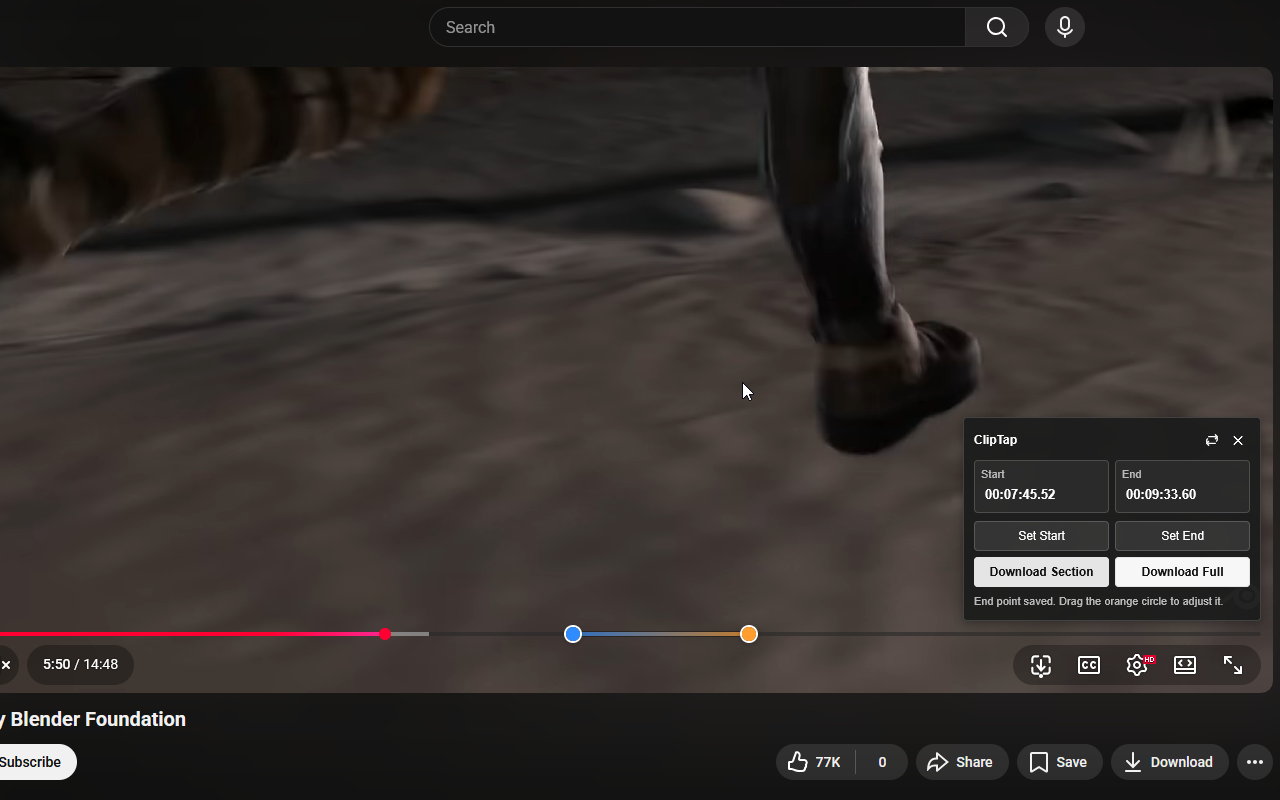Click into the Search text field

697,27
